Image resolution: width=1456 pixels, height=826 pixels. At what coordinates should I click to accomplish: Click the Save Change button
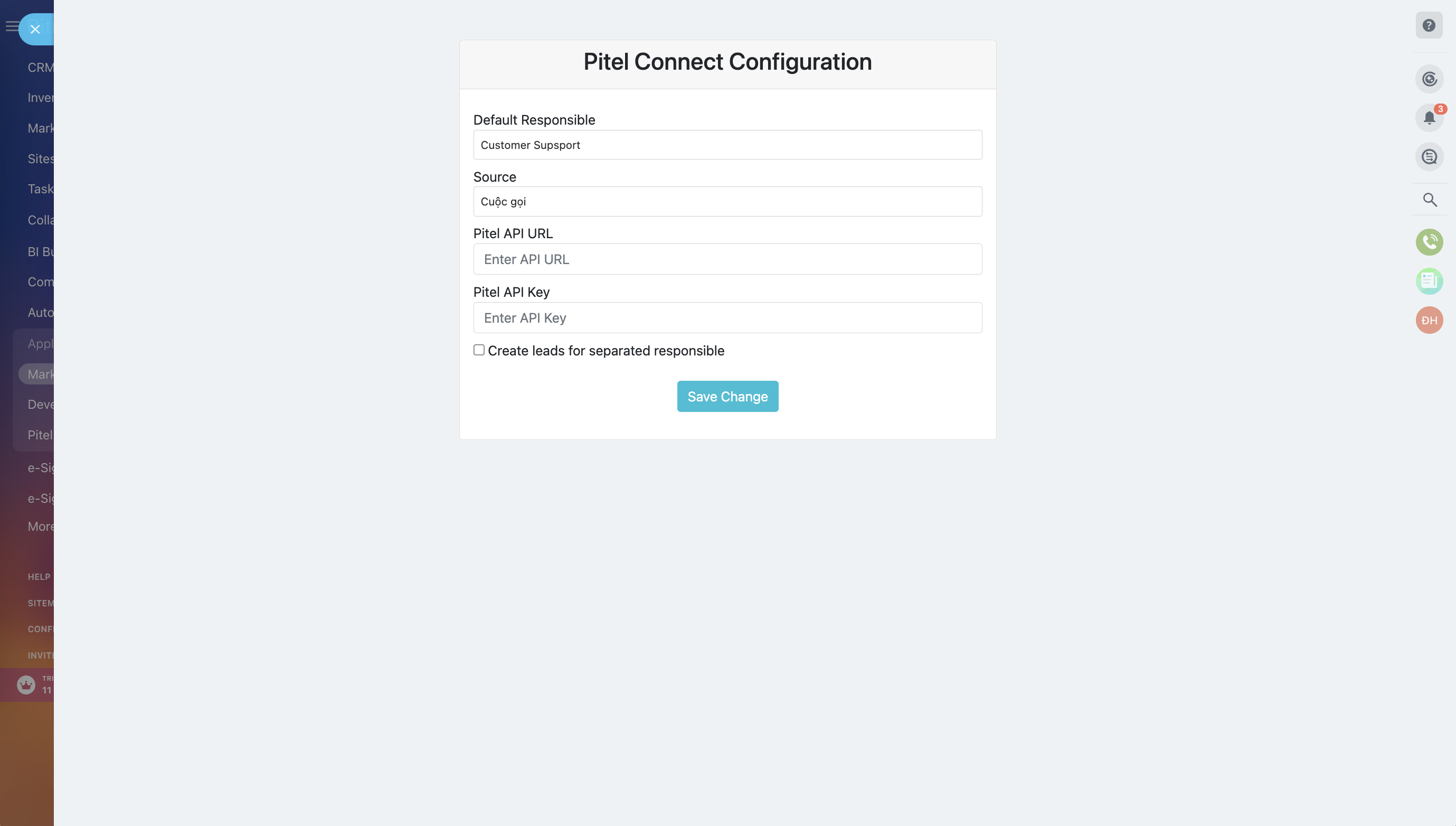click(x=727, y=397)
